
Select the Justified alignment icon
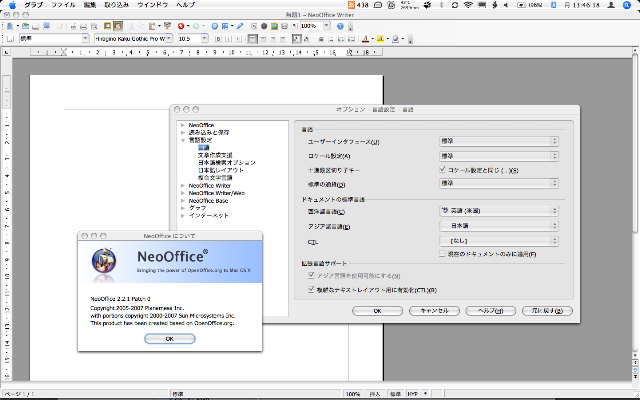point(284,39)
